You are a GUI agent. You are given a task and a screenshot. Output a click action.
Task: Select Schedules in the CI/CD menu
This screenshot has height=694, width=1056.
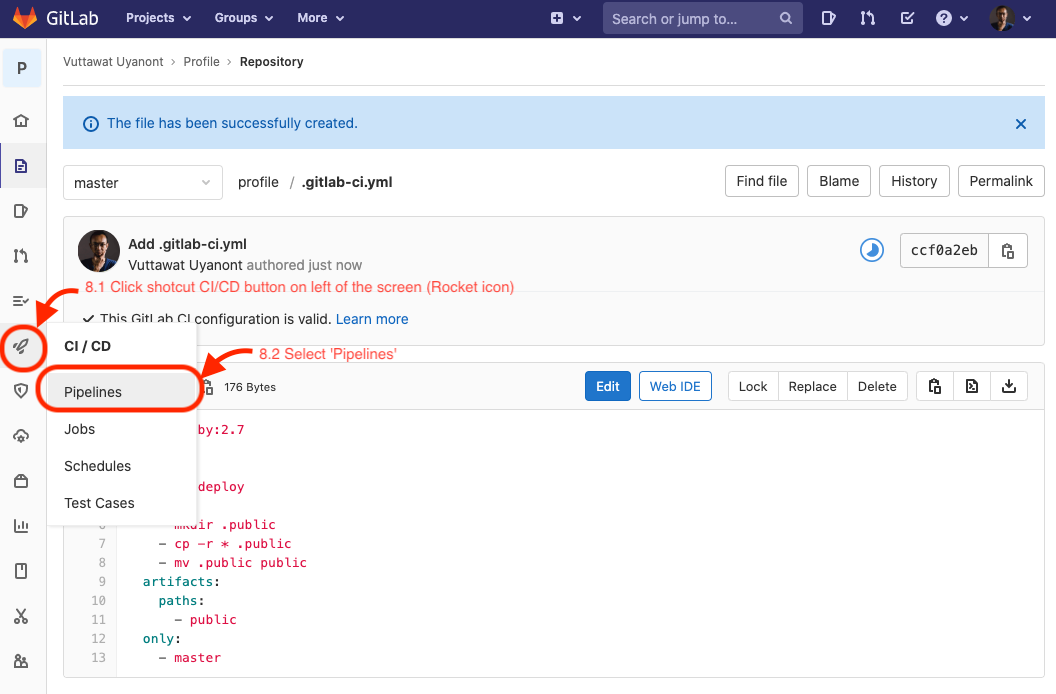(97, 466)
